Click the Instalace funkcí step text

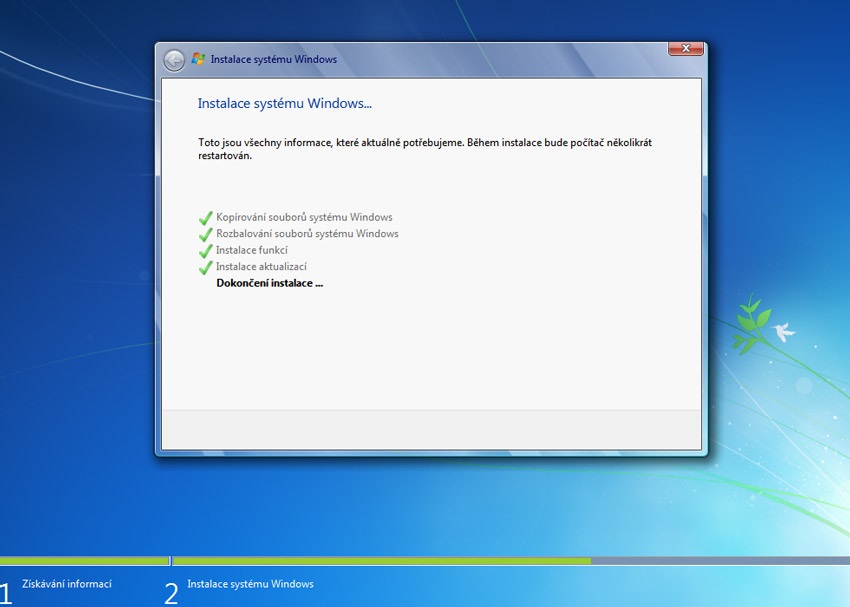coord(252,250)
